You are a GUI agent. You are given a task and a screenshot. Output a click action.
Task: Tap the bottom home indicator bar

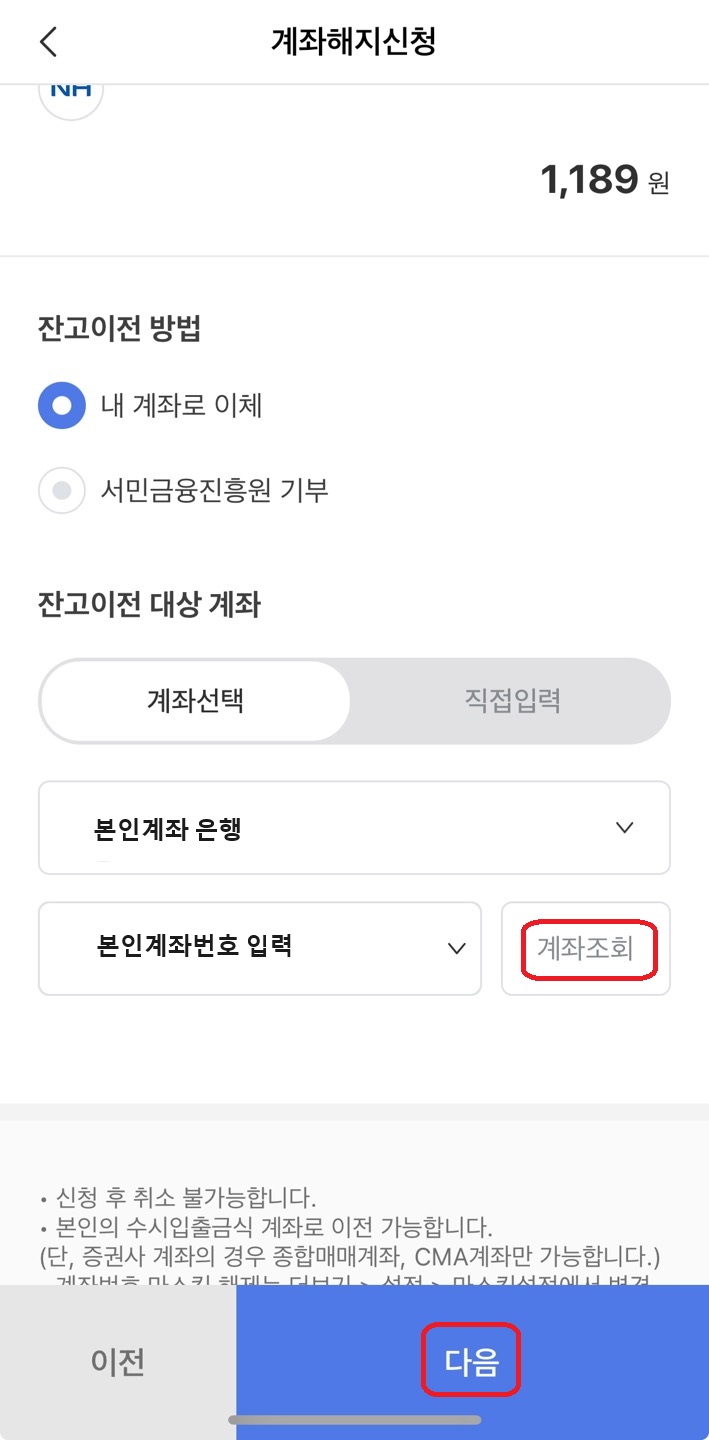click(354, 1416)
